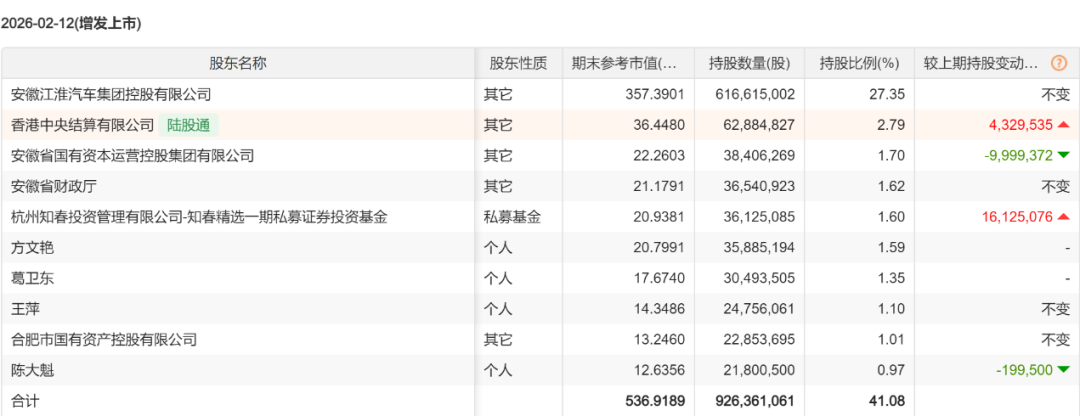Click holding ratio 1.10
The image size is (1080, 416).
(892, 309)
